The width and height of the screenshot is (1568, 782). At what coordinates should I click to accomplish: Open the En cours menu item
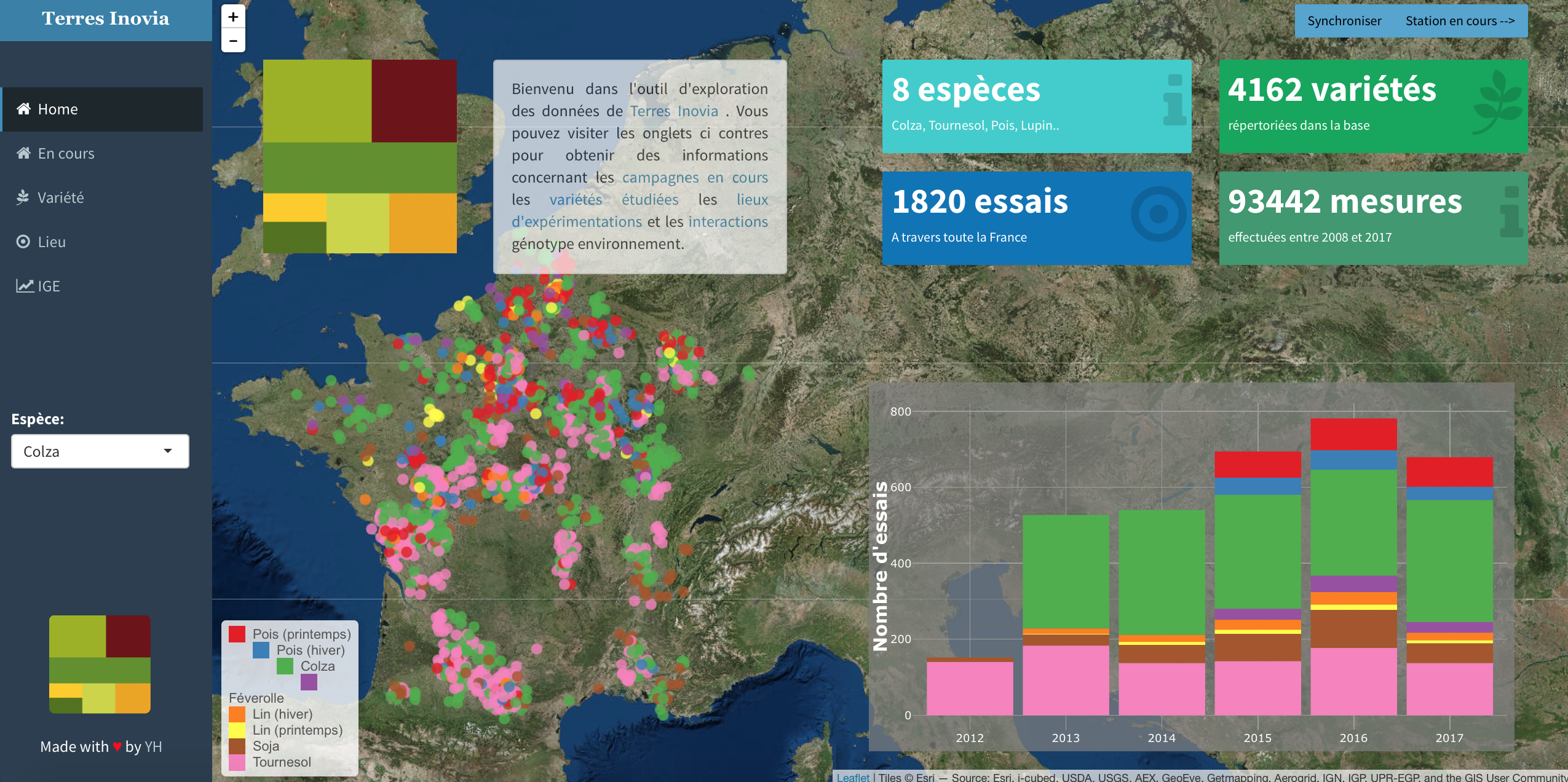pyautogui.click(x=66, y=153)
